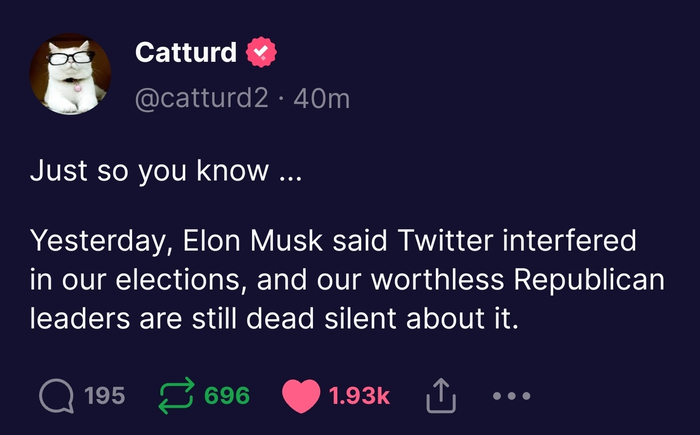Retweet using the green arrows icon
The width and height of the screenshot is (700, 435).
(176, 396)
